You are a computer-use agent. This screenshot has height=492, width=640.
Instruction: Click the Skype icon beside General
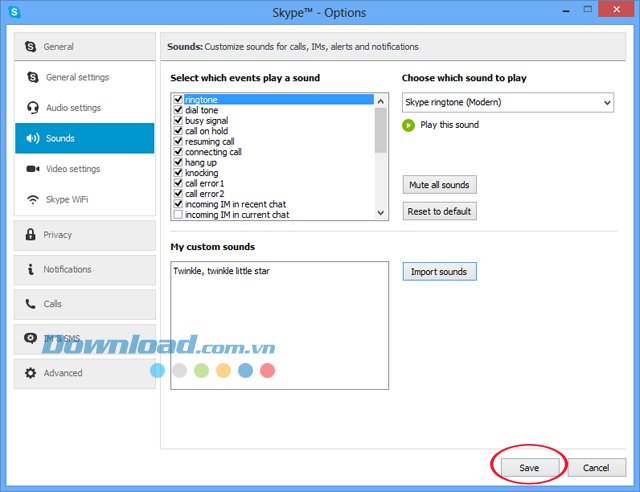pyautogui.click(x=31, y=47)
